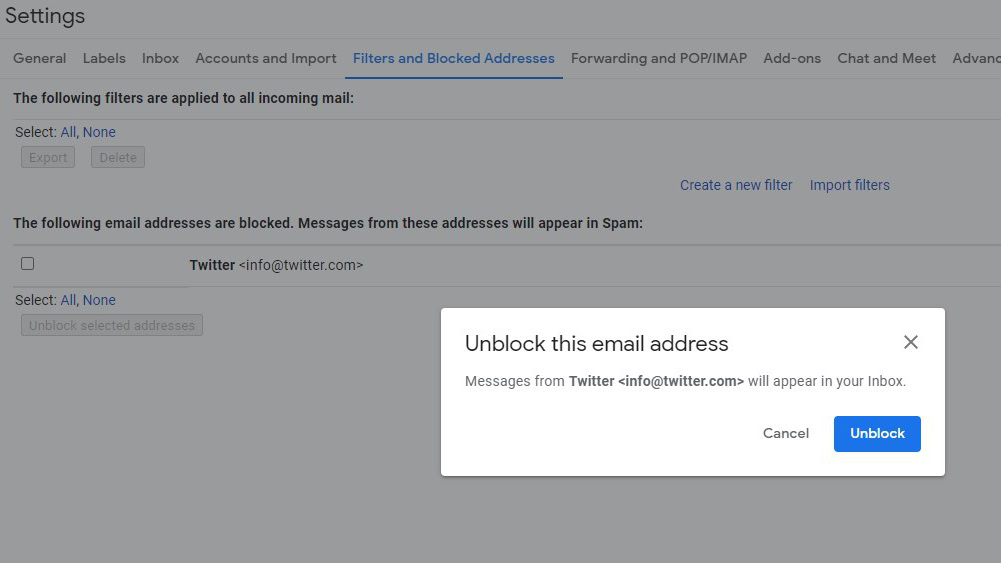The image size is (1001, 563).
Task: Confirm with the blue Unblock button
Action: (877, 433)
